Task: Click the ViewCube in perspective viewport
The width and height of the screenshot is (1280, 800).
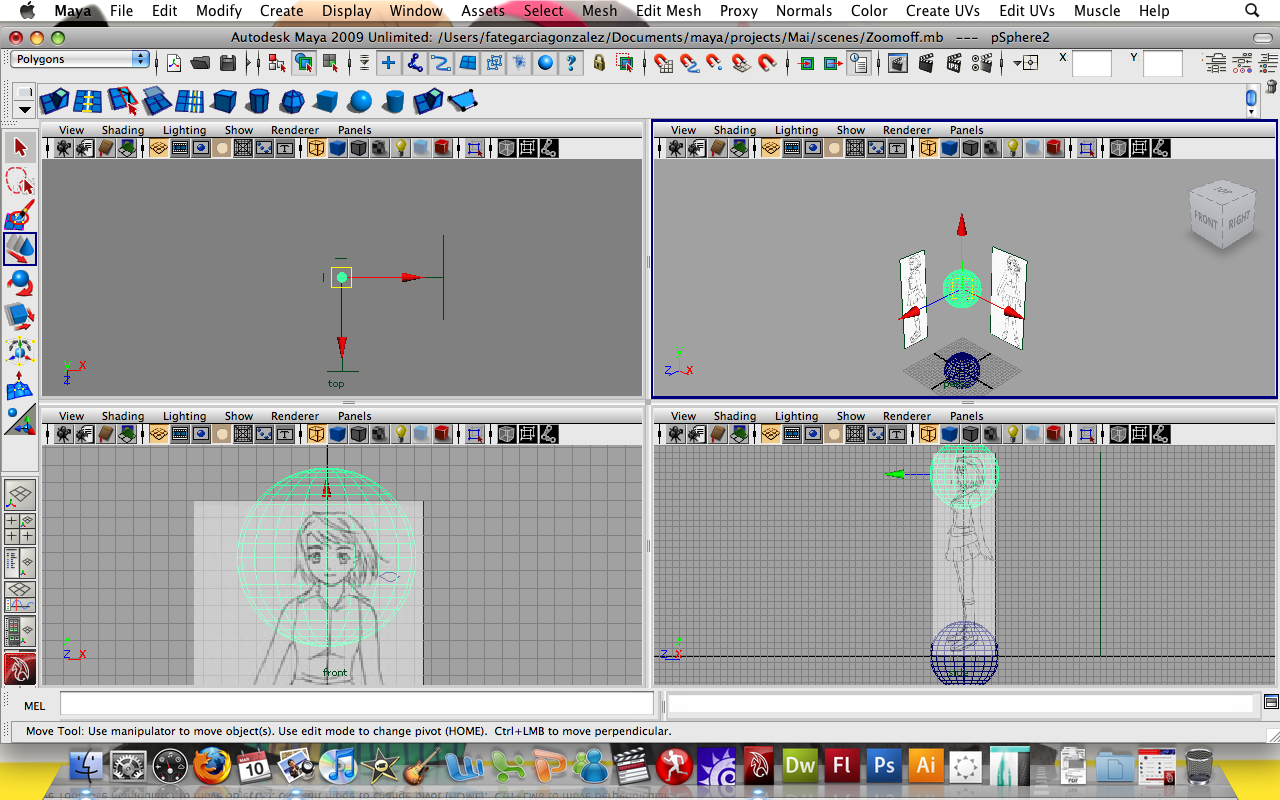Action: coord(1220,213)
